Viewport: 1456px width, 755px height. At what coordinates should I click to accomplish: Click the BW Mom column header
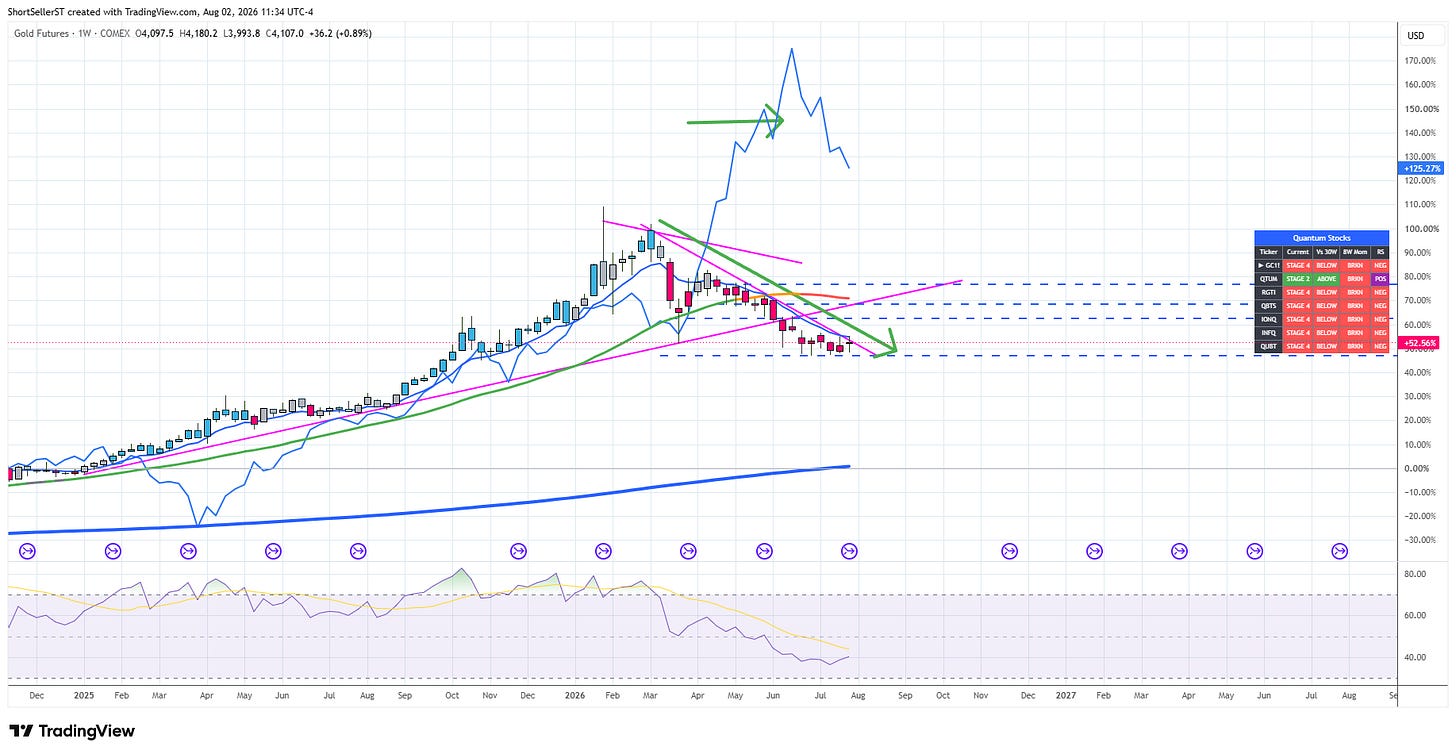tap(1356, 252)
